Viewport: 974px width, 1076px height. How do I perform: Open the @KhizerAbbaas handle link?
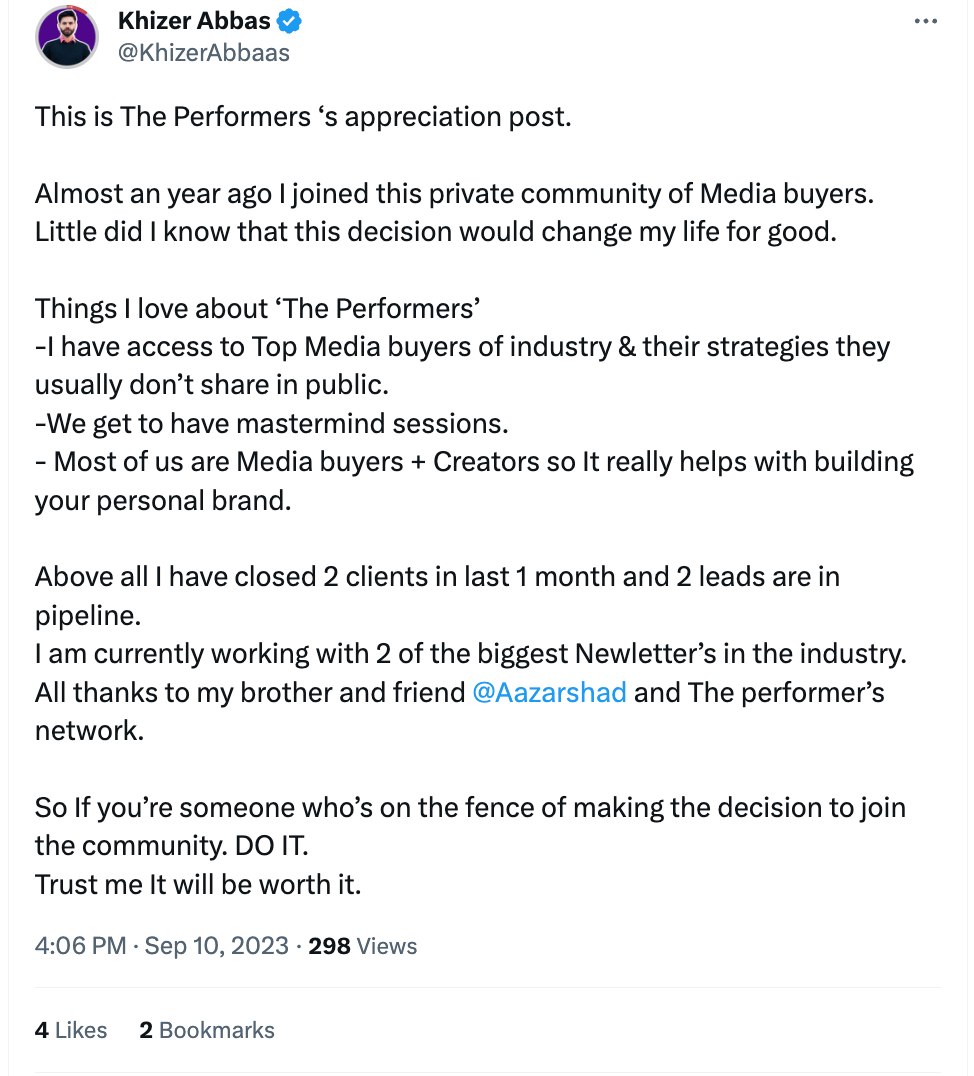click(204, 53)
